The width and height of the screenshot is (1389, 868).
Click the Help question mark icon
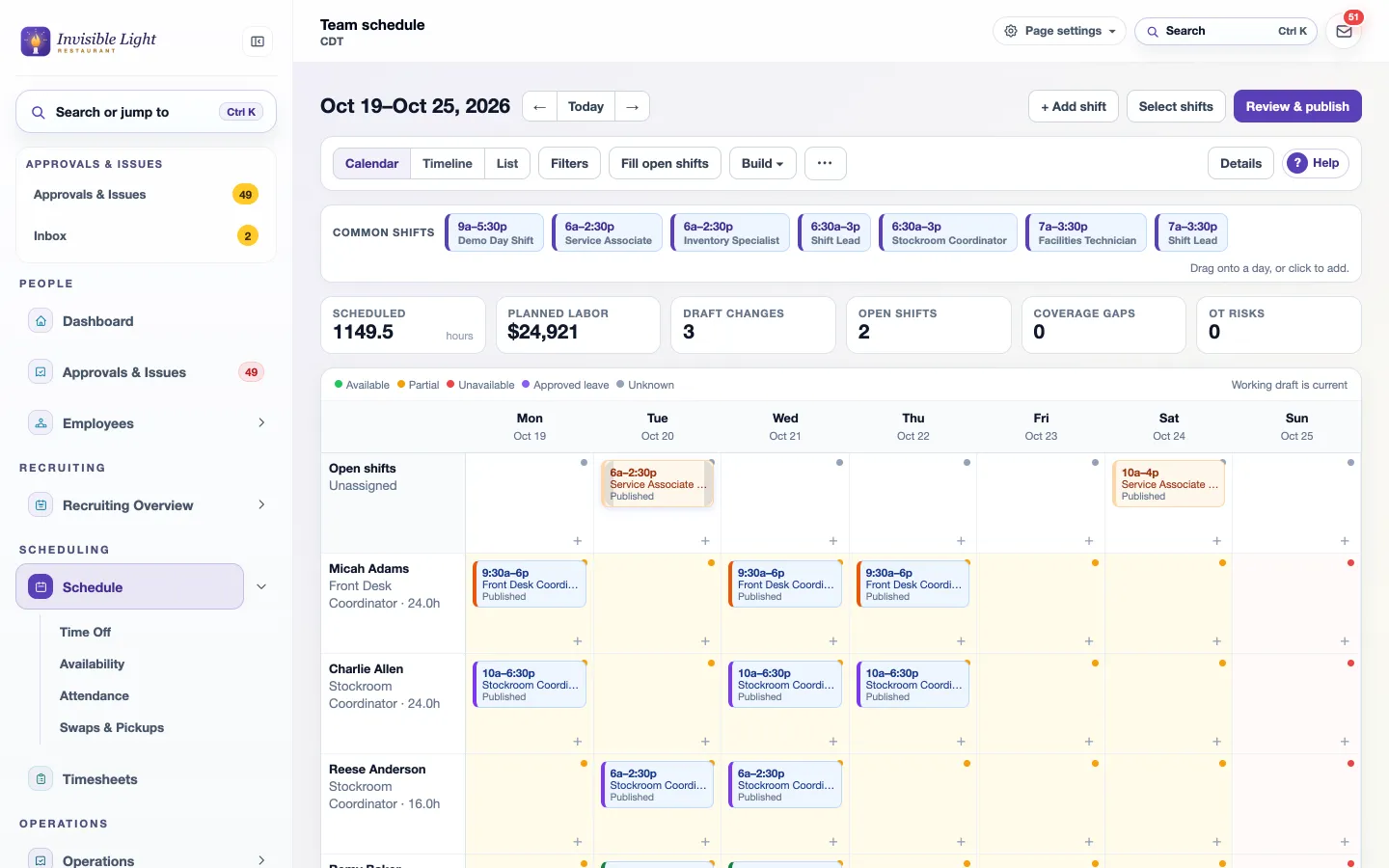[x=1297, y=163]
